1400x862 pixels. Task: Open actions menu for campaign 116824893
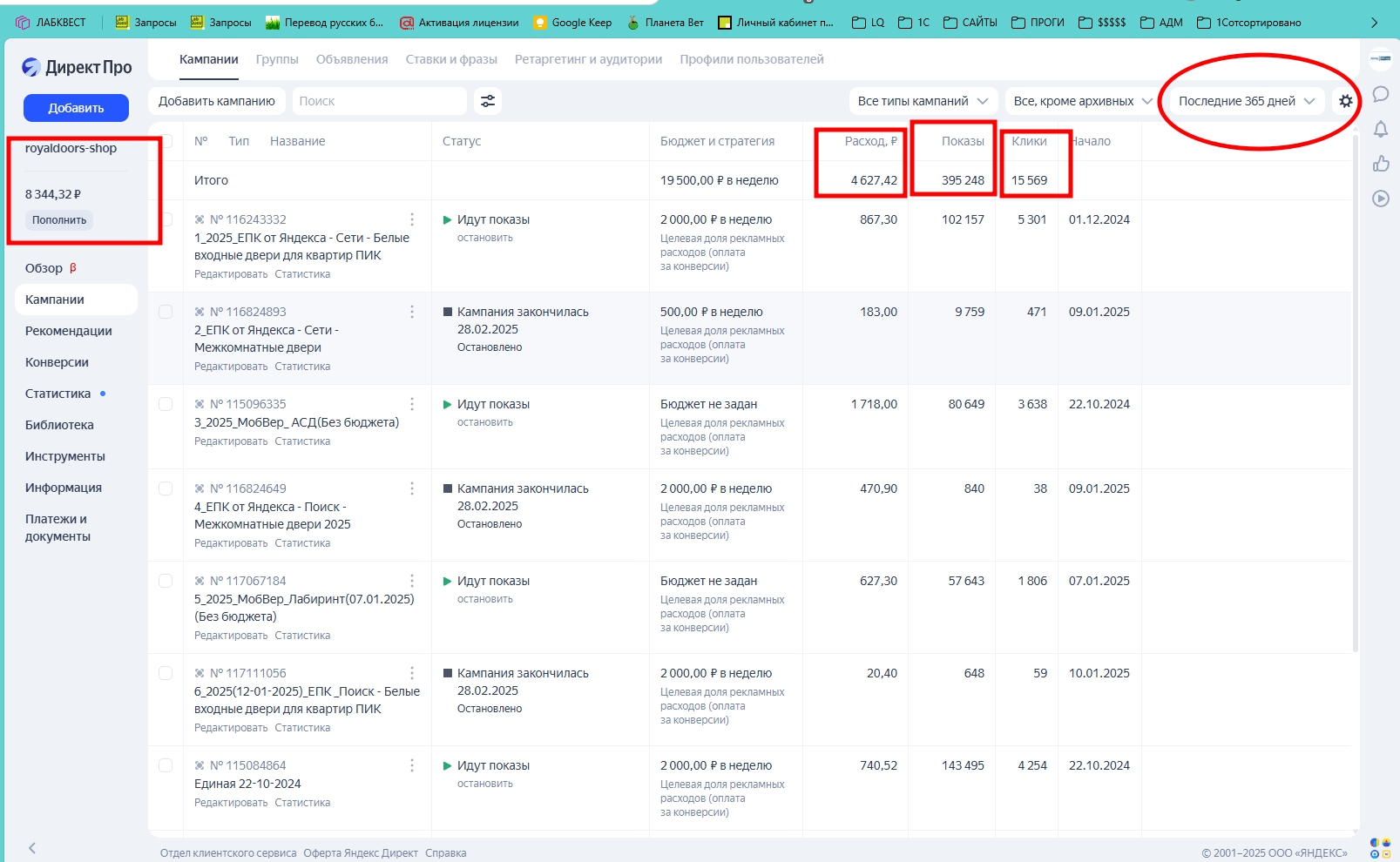pos(412,312)
